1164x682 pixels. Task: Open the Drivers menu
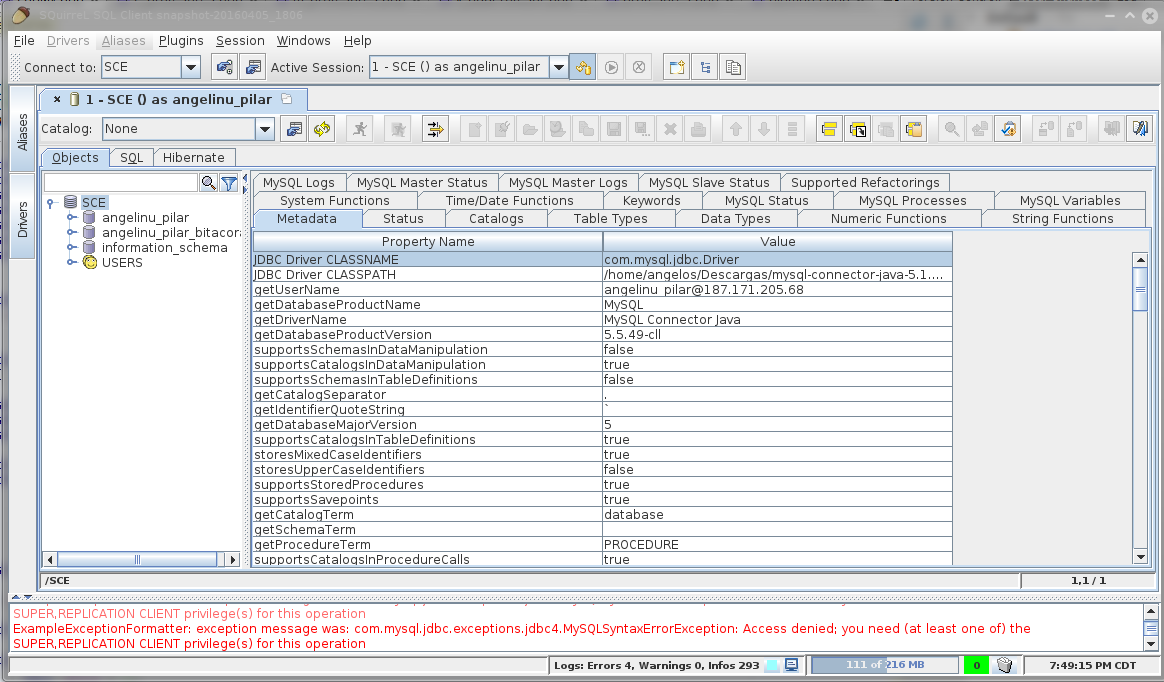pos(67,41)
